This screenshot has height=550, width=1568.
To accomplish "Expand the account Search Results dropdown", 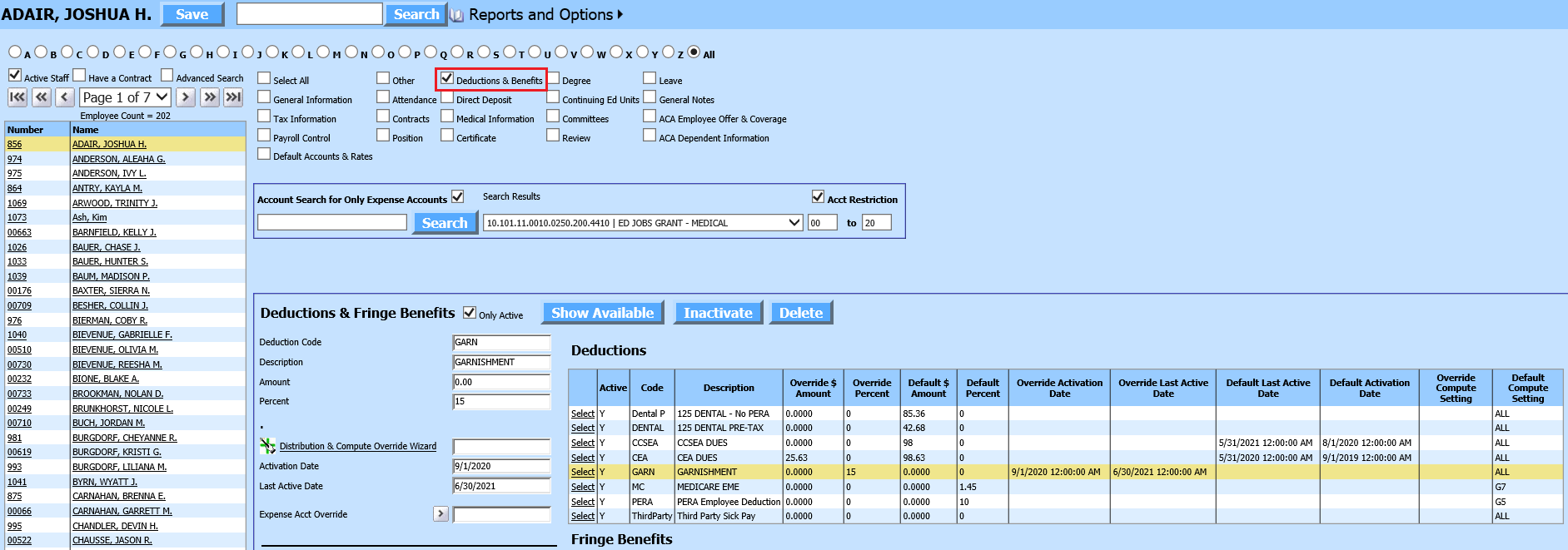I will click(x=794, y=223).
